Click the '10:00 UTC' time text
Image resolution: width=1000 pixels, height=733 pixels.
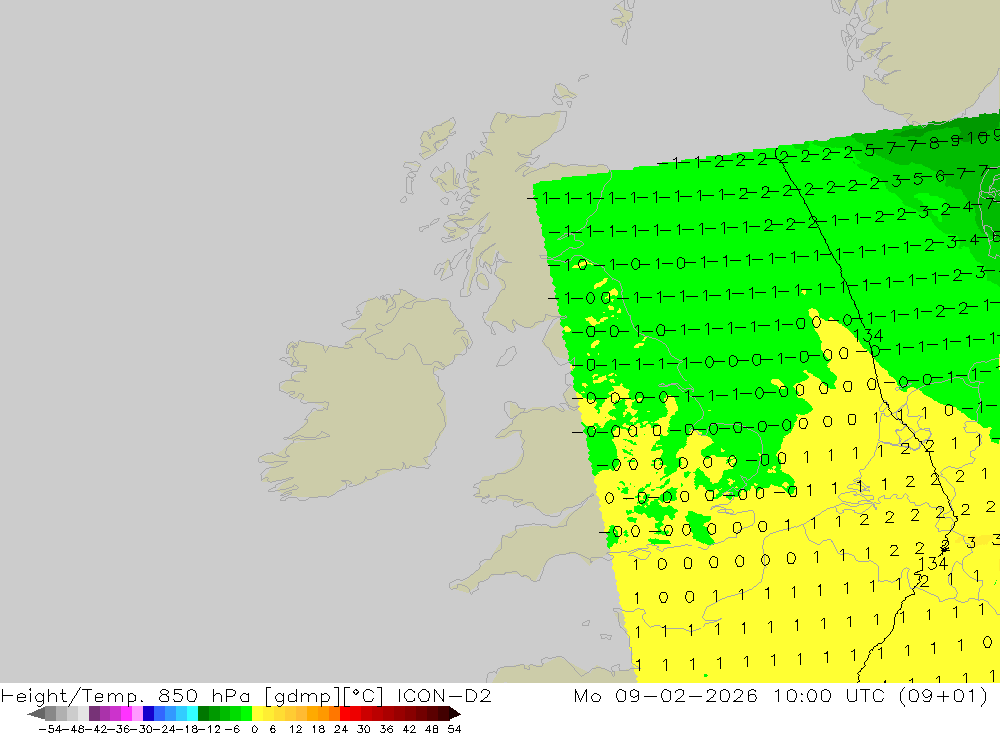point(830,695)
